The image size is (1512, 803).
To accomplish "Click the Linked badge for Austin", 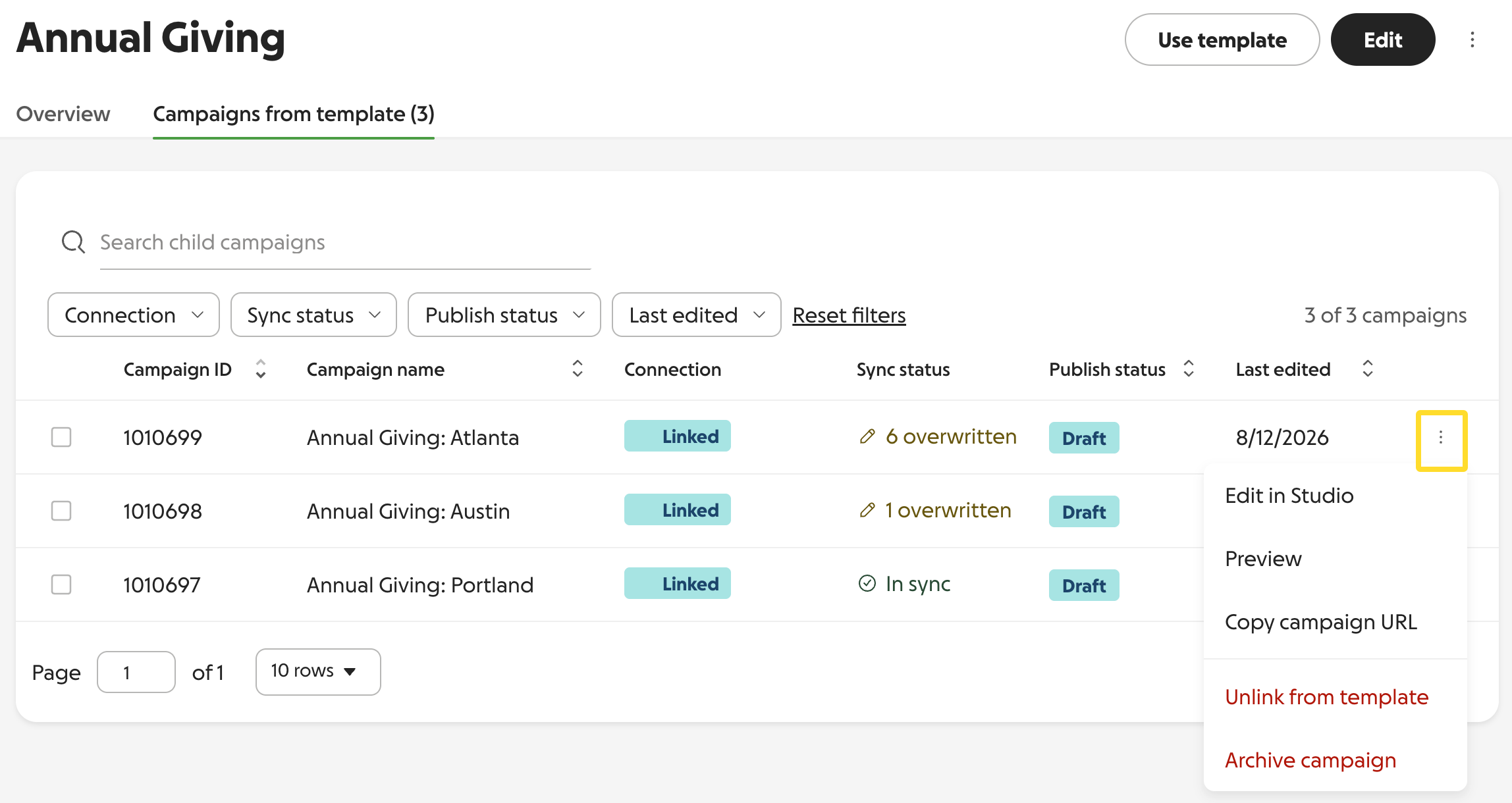I will coord(678,509).
